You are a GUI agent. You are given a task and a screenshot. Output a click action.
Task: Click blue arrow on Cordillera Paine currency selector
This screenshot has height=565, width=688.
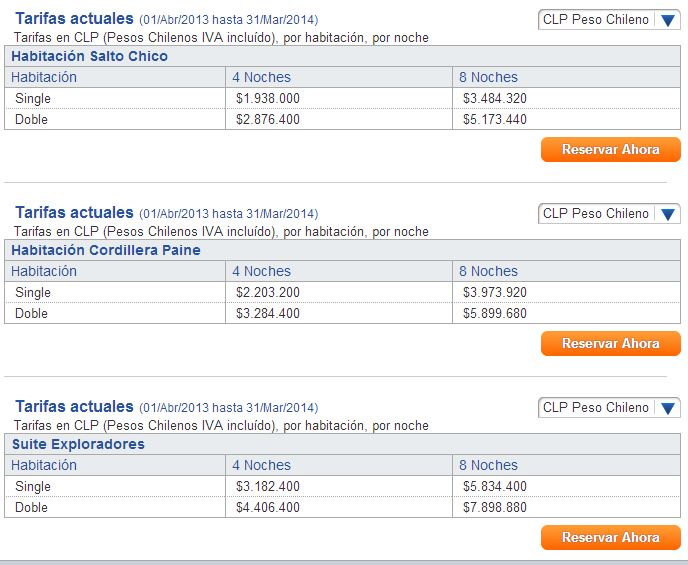coord(668,215)
